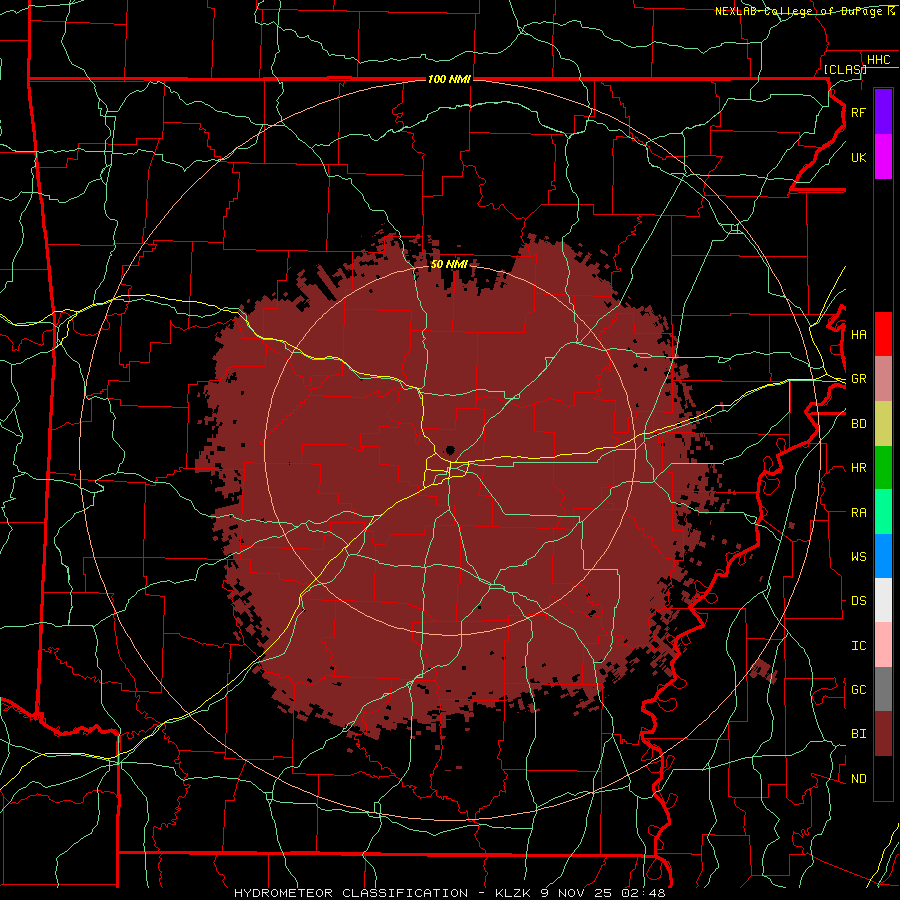
Task: Click the gray GC legend color swatch
Action: pyautogui.click(x=883, y=689)
